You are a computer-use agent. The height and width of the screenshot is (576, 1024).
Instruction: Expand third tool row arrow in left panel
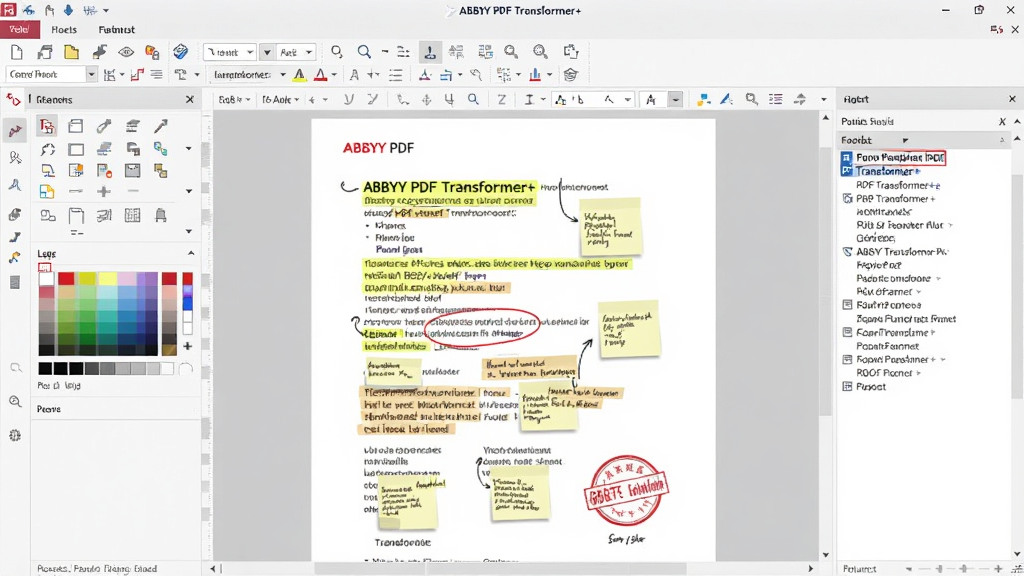[x=189, y=231]
